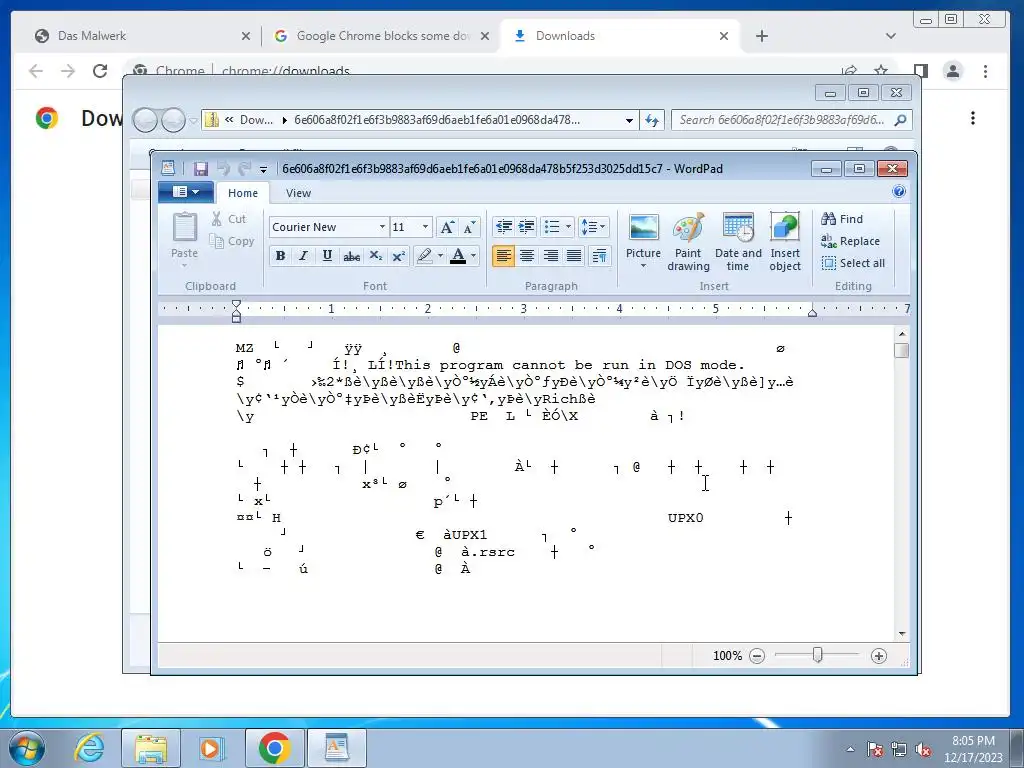Click Copy in Clipboard group
This screenshot has width=1024, height=768.
(232, 241)
